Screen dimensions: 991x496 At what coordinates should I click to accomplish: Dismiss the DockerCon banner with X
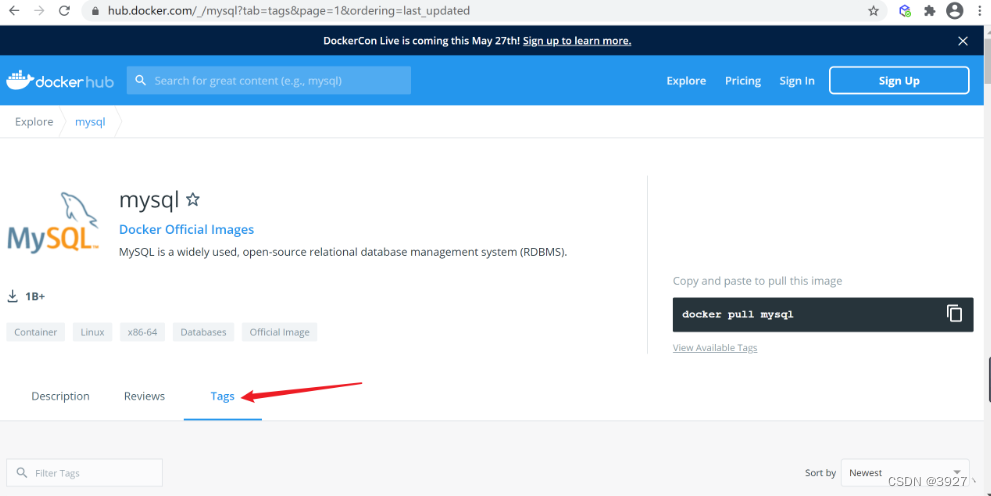point(963,41)
